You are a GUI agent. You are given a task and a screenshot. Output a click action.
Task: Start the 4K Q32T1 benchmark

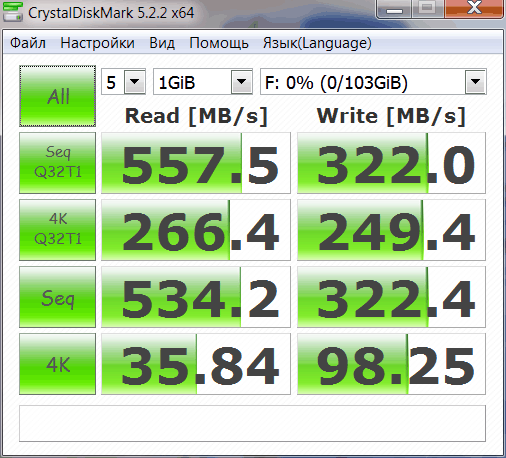pyautogui.click(x=57, y=230)
